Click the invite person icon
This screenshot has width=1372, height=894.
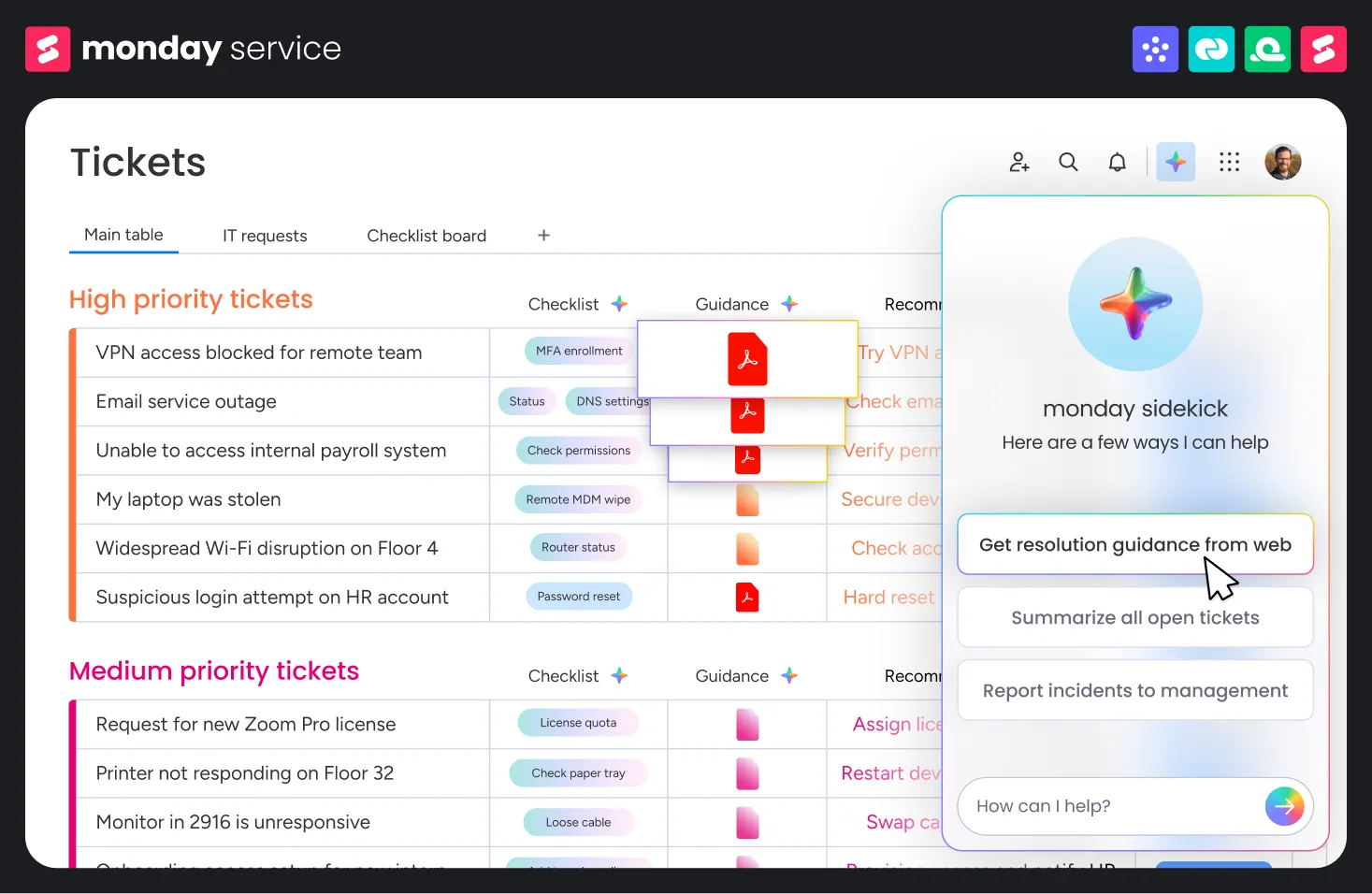(x=1019, y=162)
